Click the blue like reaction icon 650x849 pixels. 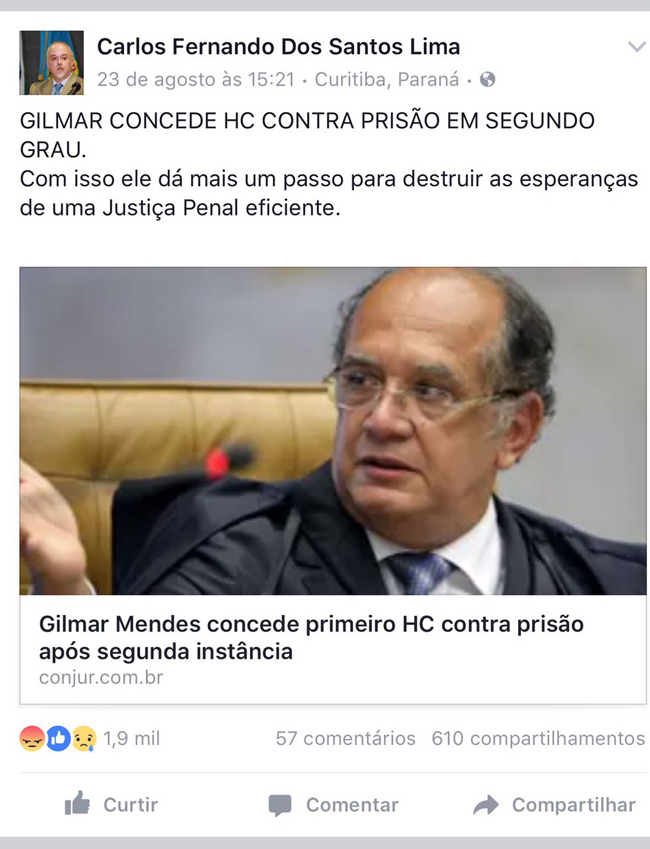(58, 739)
